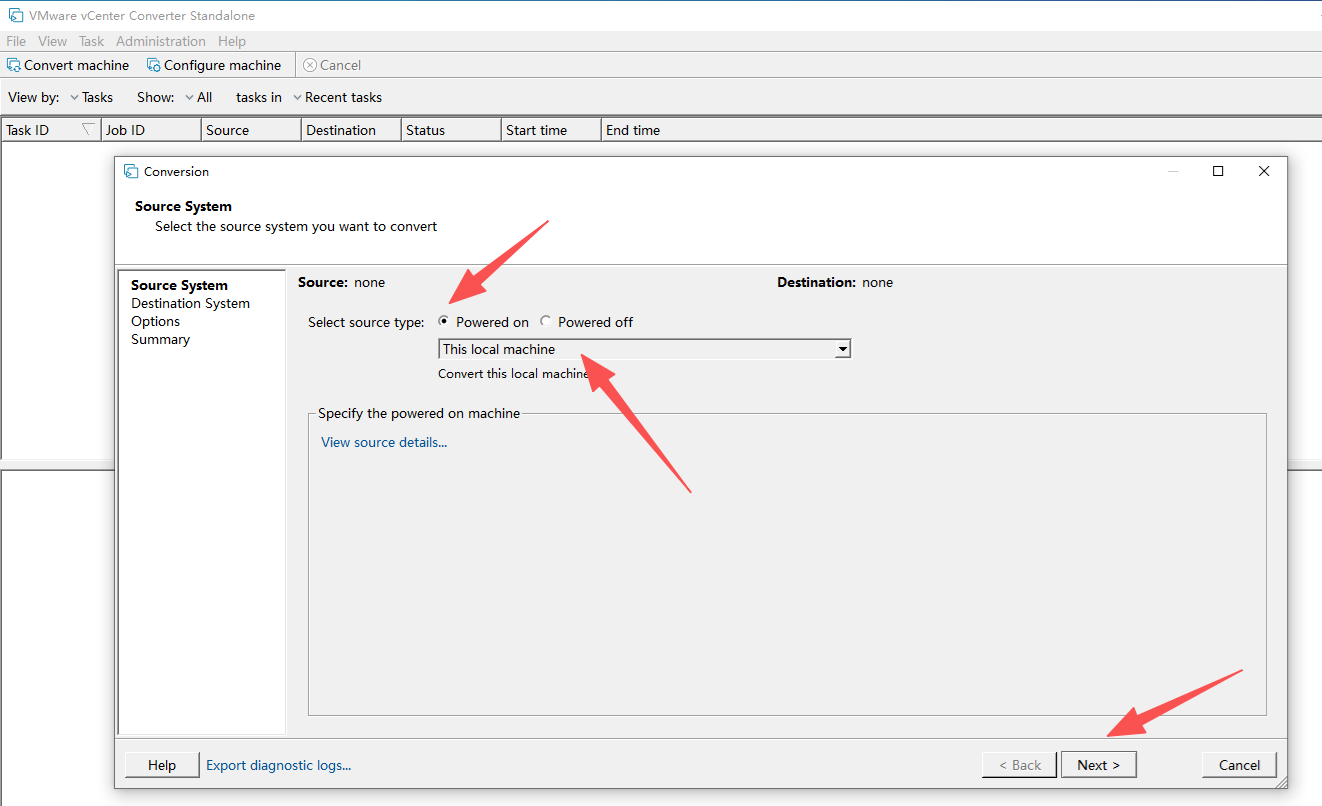The image size is (1322, 806).
Task: Click the Convert machine toolbar icon
Action: point(14,65)
